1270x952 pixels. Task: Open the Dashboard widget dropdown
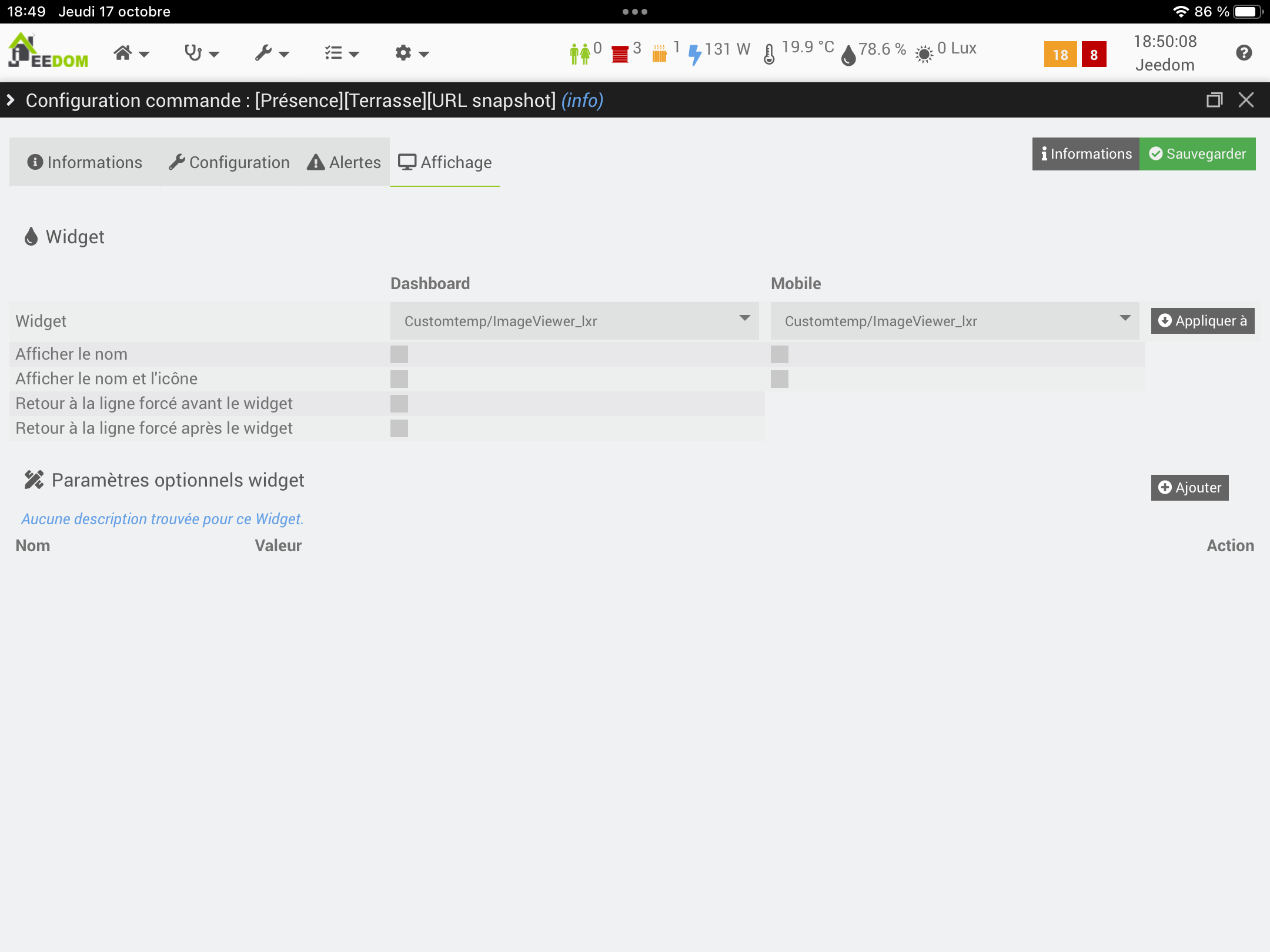[574, 321]
